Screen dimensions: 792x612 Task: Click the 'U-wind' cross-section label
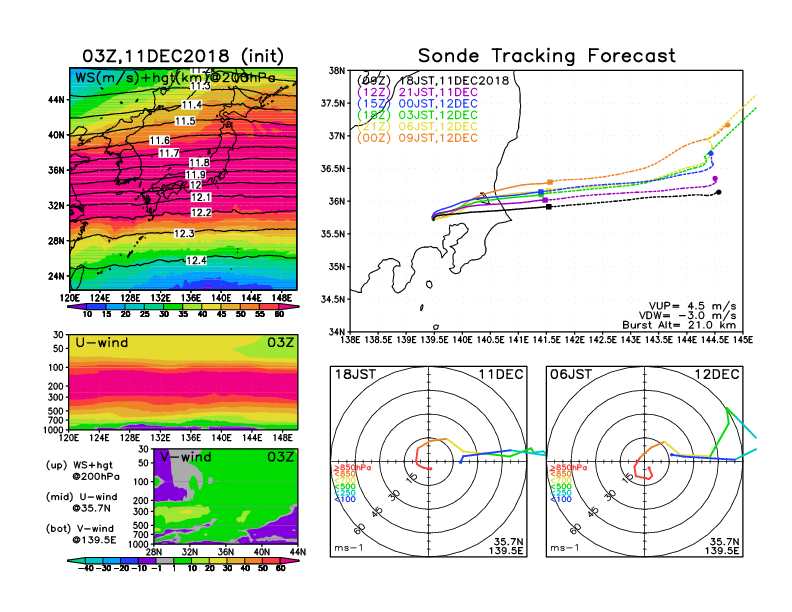pyautogui.click(x=102, y=343)
